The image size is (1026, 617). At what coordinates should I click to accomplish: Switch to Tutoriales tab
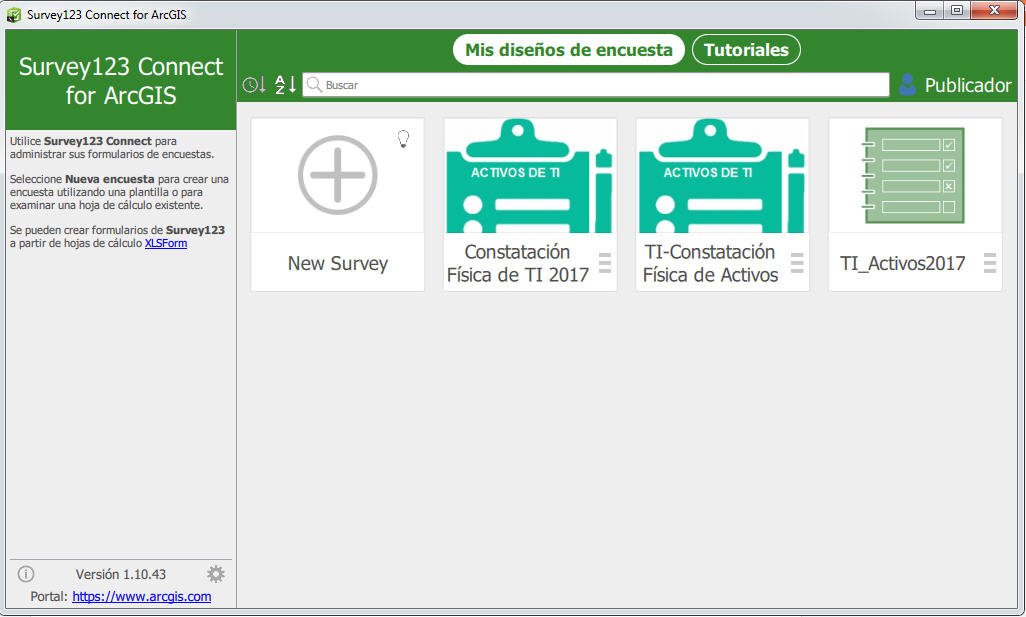click(746, 49)
